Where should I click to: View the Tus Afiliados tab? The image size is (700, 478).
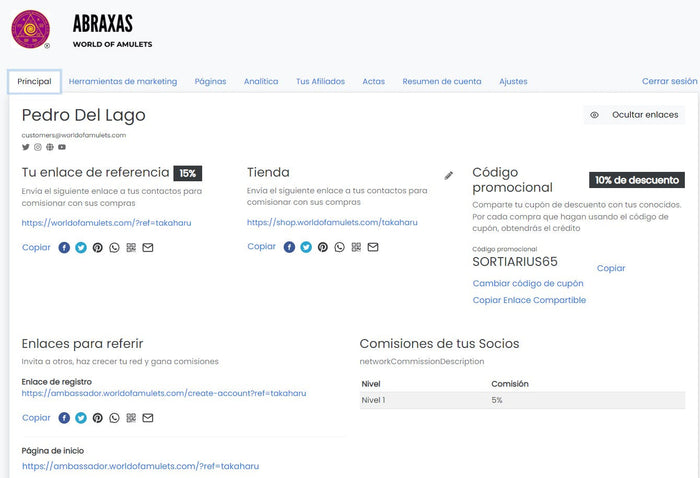pos(321,82)
